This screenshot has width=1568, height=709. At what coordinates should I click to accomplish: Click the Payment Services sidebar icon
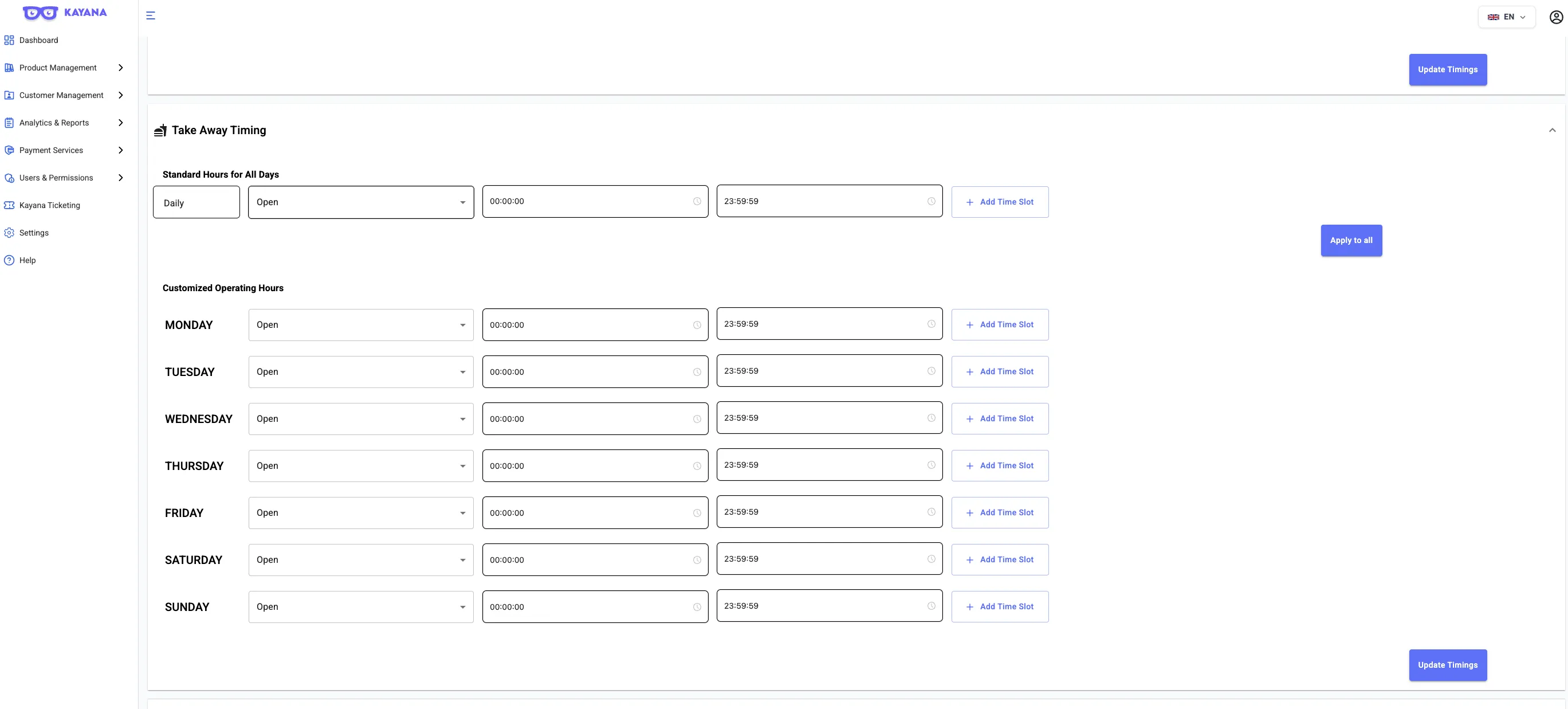click(x=9, y=150)
